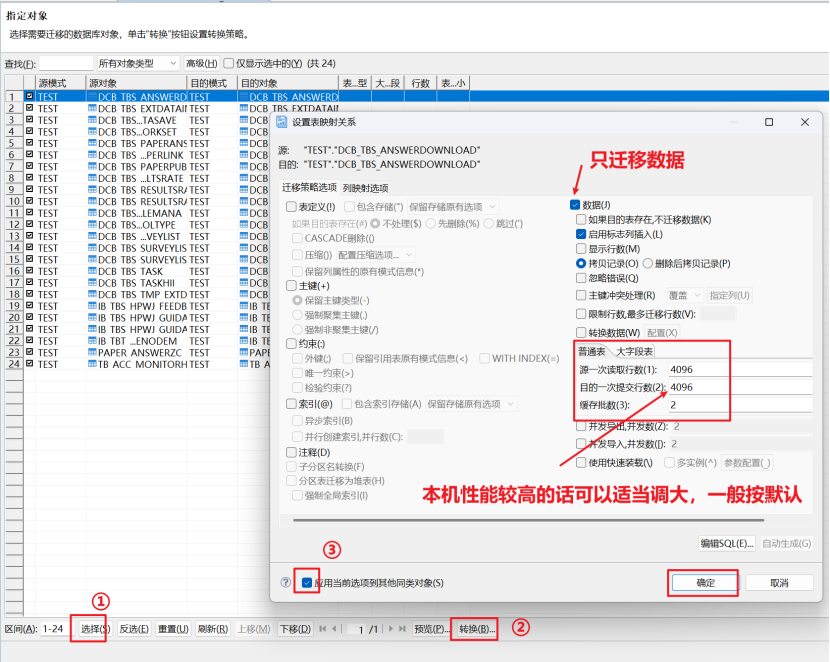Click the help question-mark icon in dialog
830x662 pixels.
pos(286,583)
